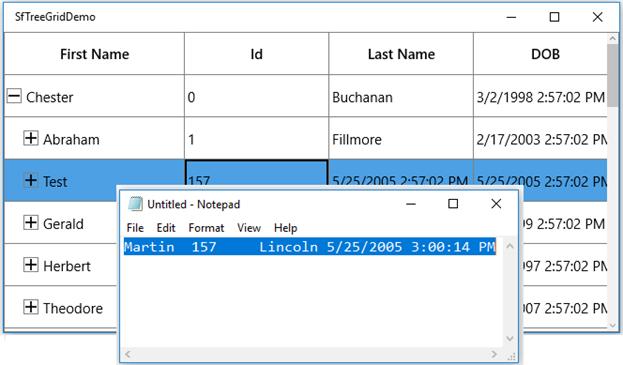Select the Abraham first name cell
The image size is (623, 365).
pos(95,139)
